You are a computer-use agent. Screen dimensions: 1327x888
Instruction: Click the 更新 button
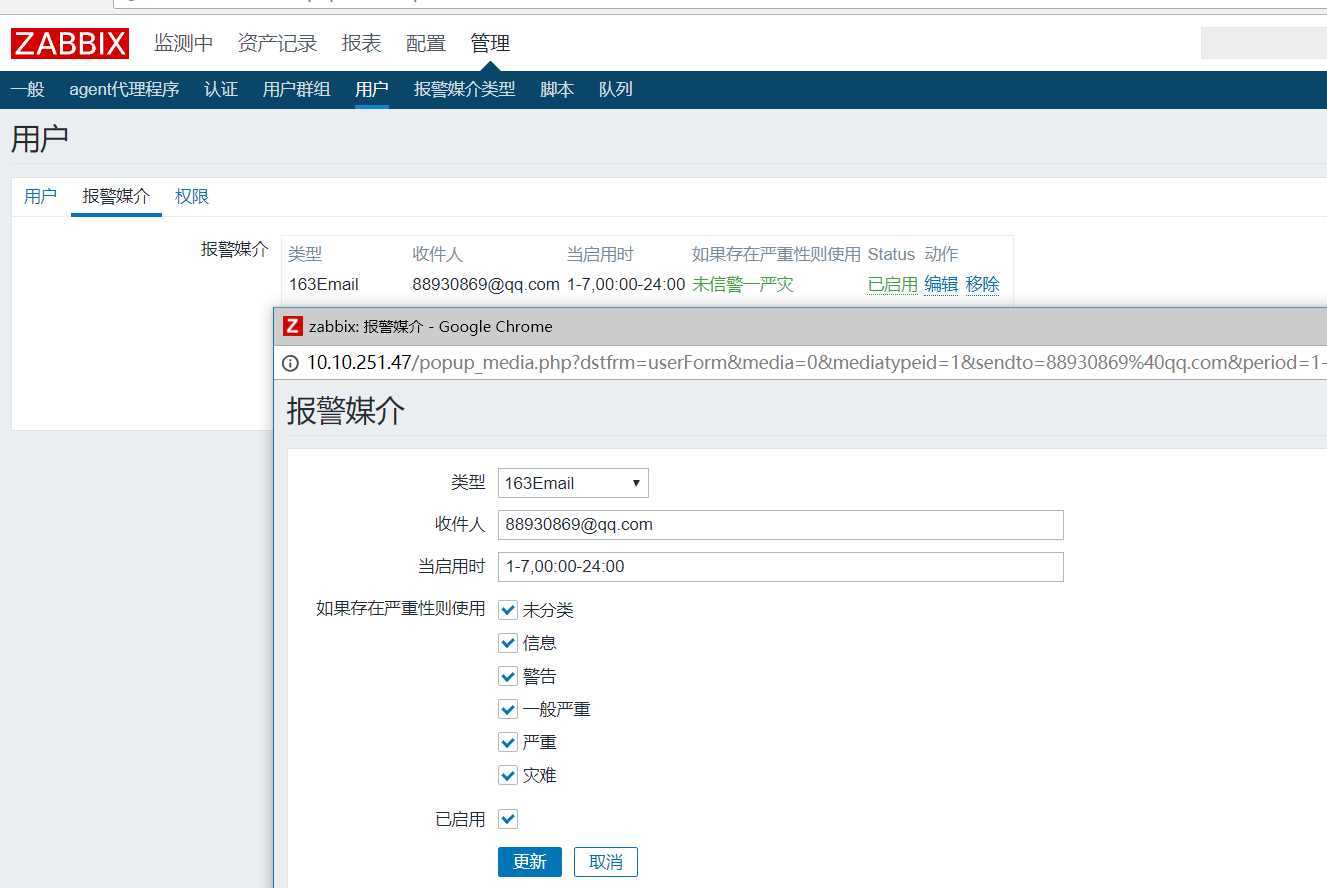[530, 862]
